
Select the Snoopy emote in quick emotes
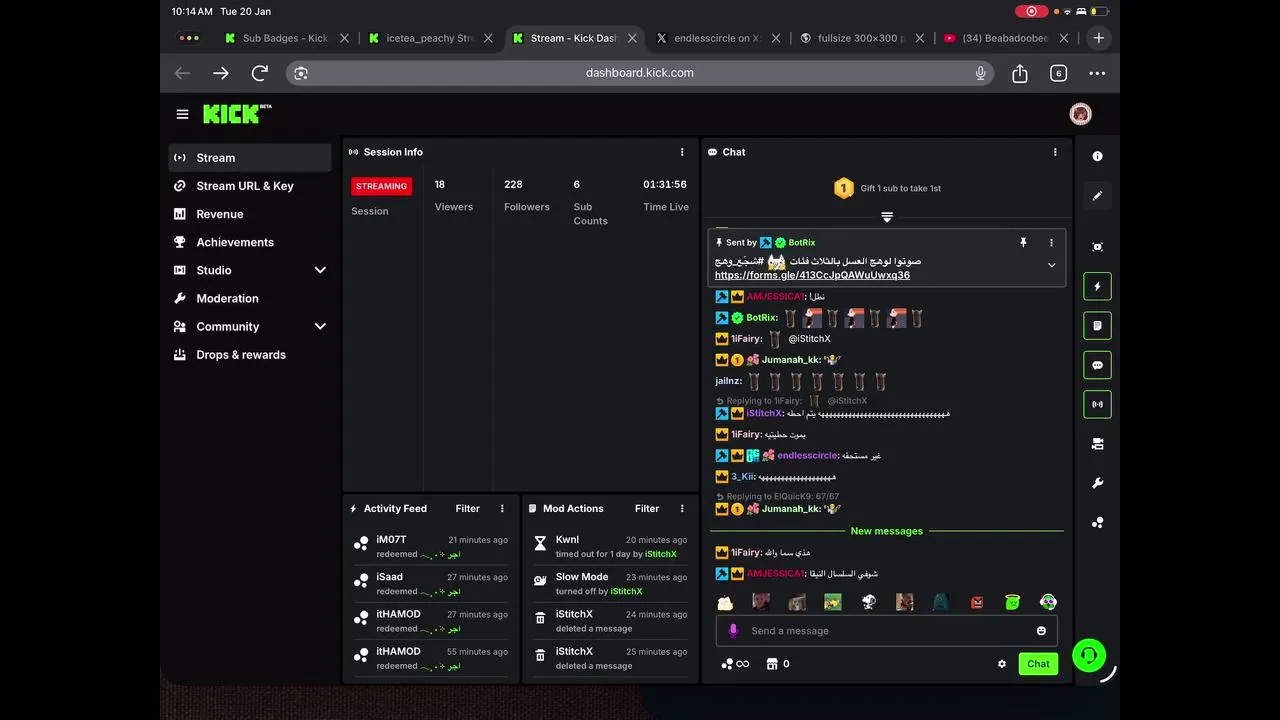(x=869, y=602)
